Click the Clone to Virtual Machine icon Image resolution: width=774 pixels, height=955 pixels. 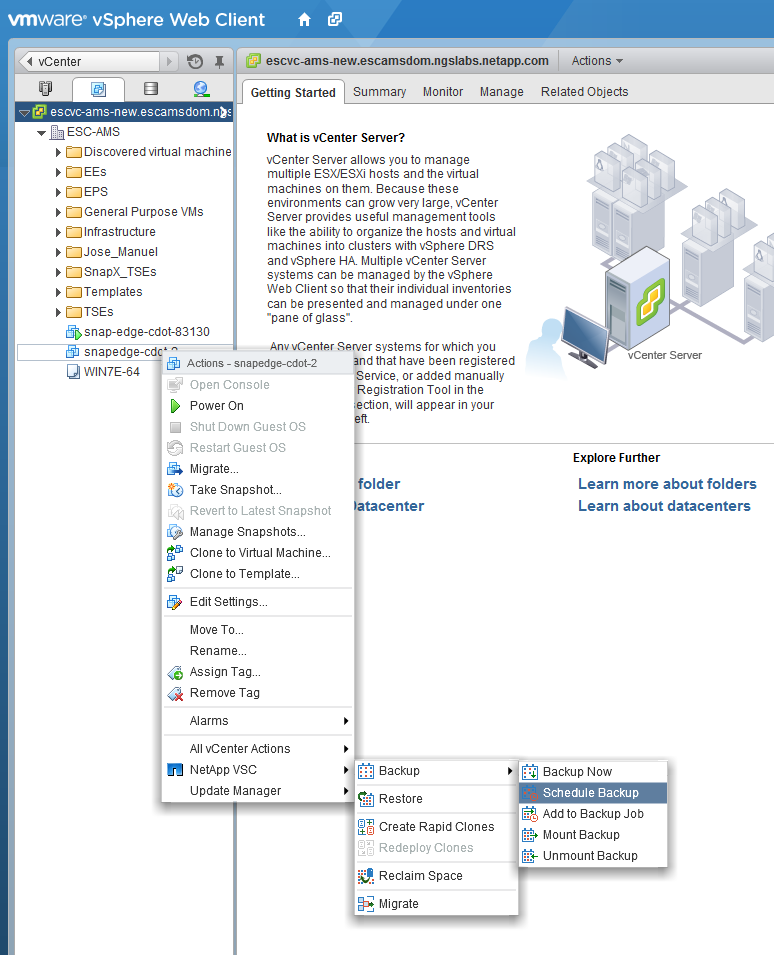(x=175, y=552)
